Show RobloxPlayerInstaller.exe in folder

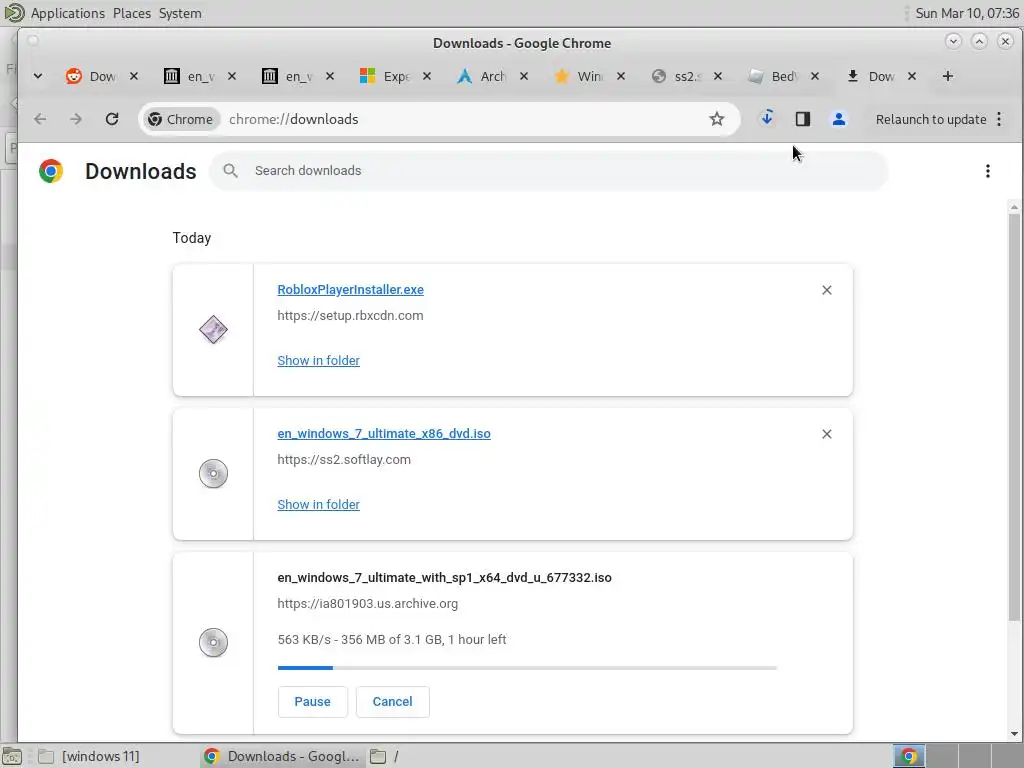[x=318, y=361]
